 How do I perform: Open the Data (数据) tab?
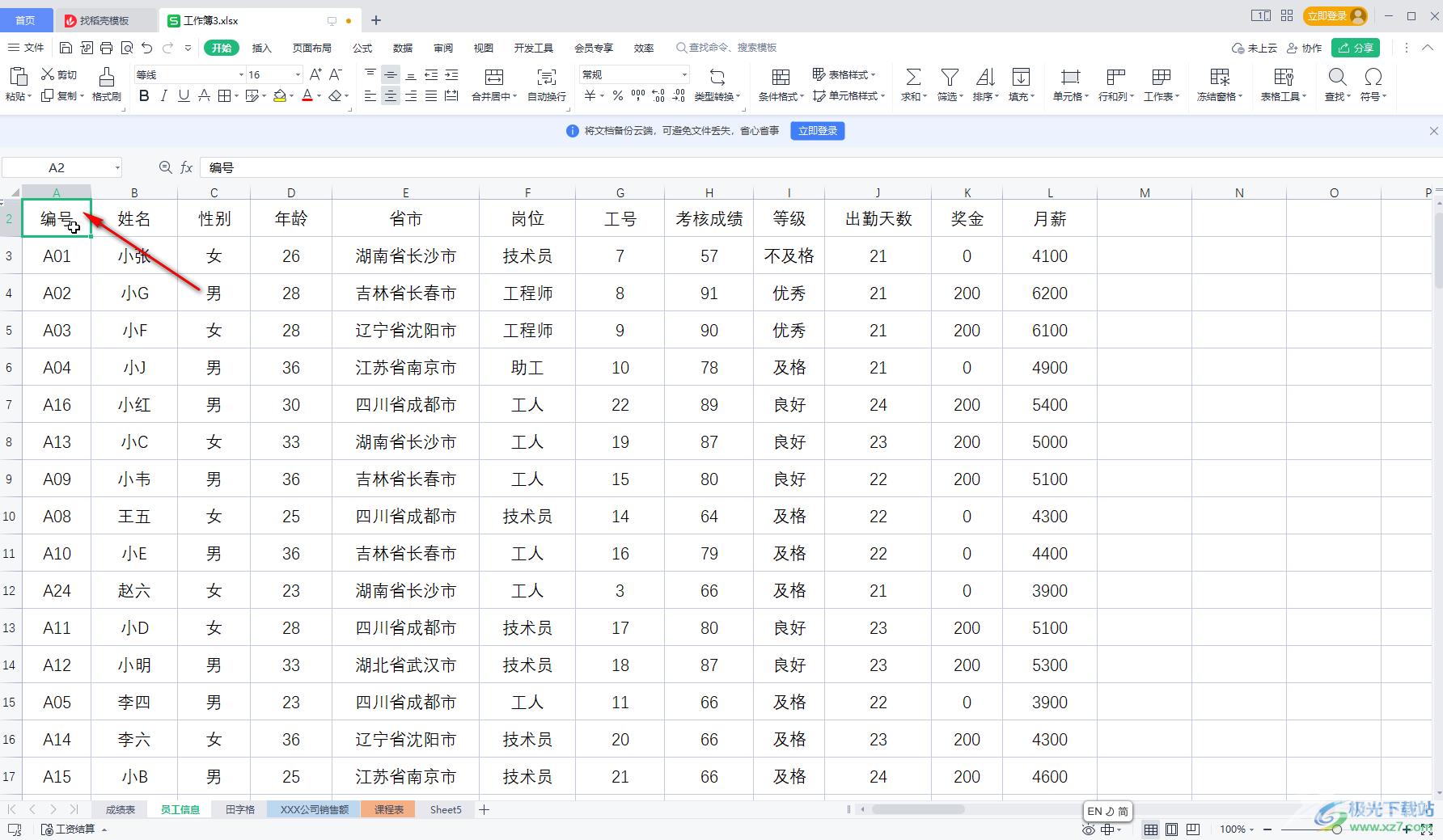(403, 48)
